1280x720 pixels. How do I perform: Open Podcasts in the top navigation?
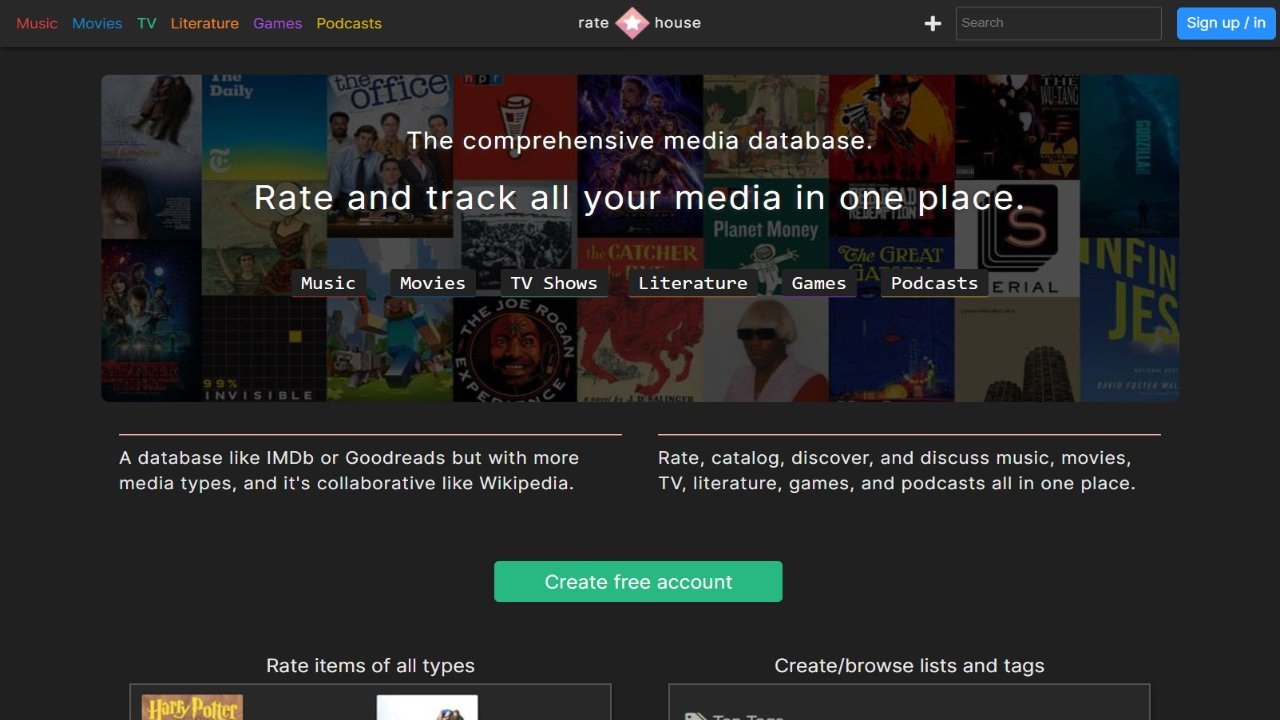(x=349, y=23)
